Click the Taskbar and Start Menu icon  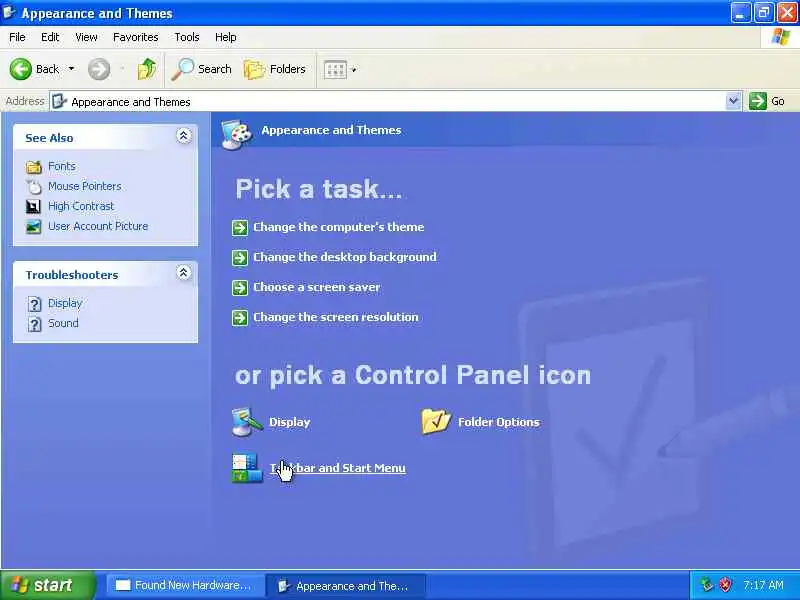[x=247, y=468]
